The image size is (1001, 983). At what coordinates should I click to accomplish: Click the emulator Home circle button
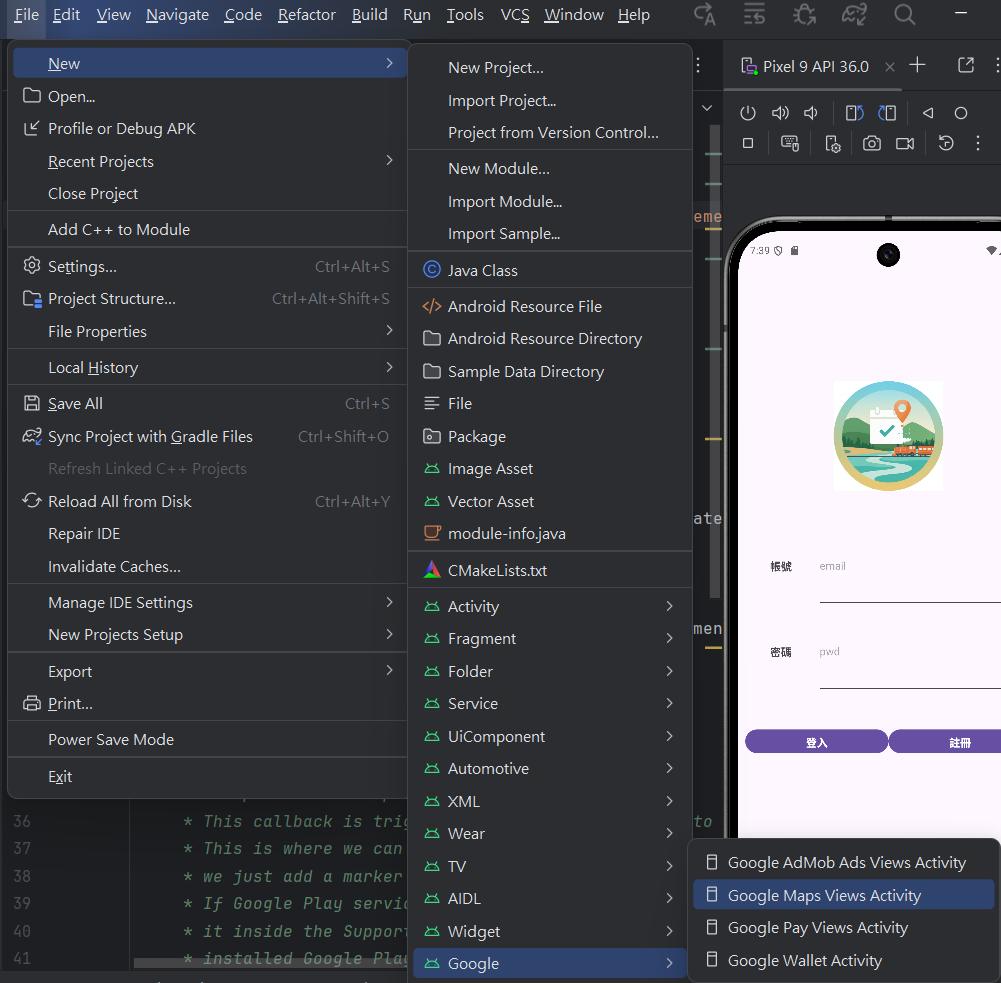960,114
